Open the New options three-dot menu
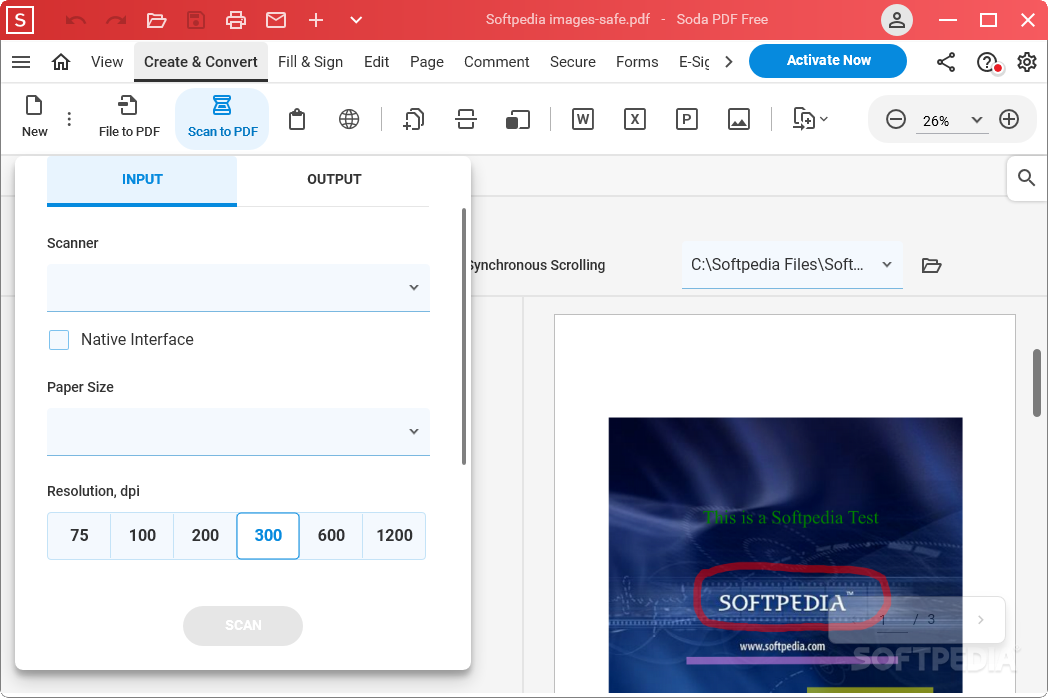The width and height of the screenshot is (1048, 698). [70, 119]
